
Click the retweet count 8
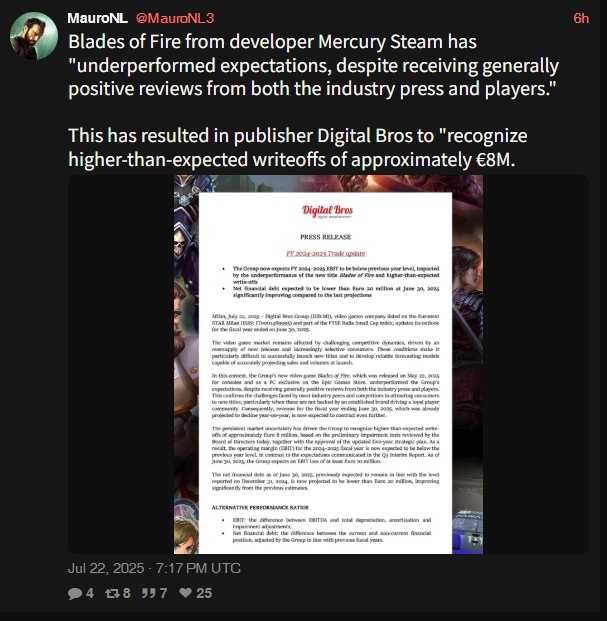(126, 593)
